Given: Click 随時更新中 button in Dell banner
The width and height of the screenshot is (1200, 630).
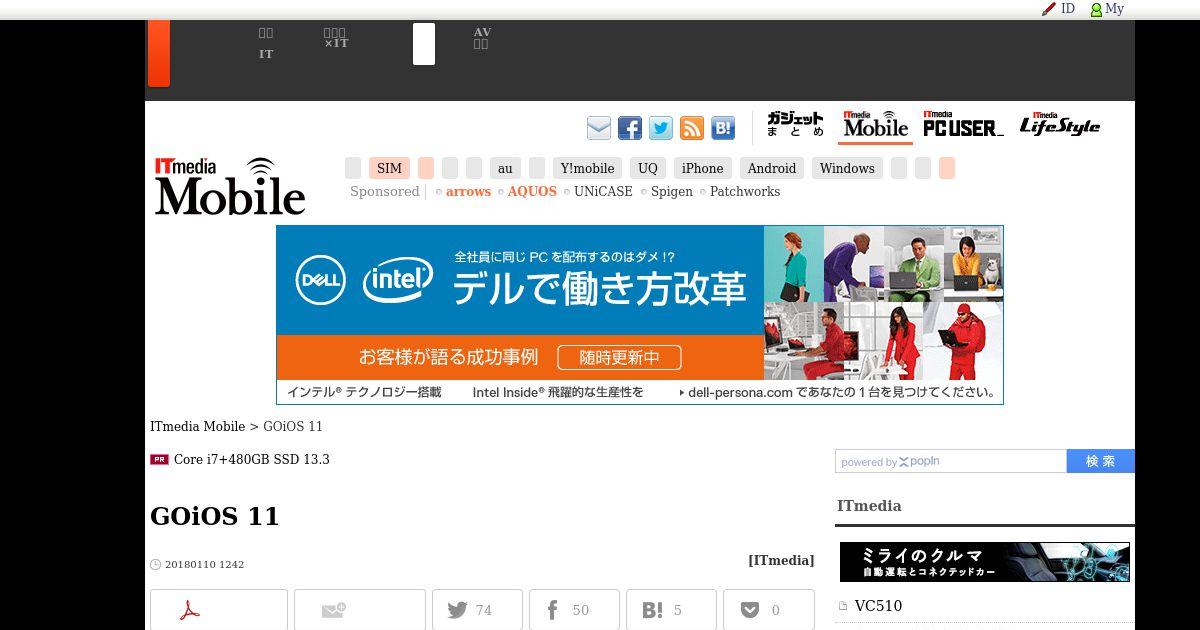Looking at the screenshot, I should point(619,357).
